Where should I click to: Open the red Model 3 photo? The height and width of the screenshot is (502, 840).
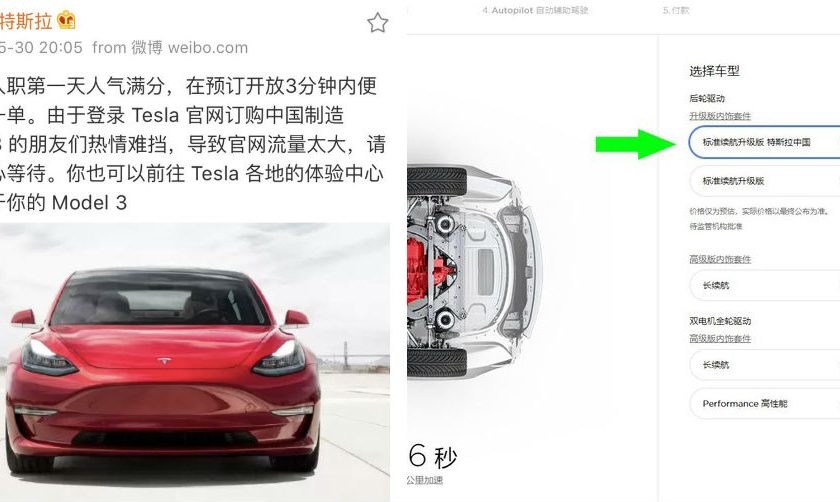tap(195, 362)
